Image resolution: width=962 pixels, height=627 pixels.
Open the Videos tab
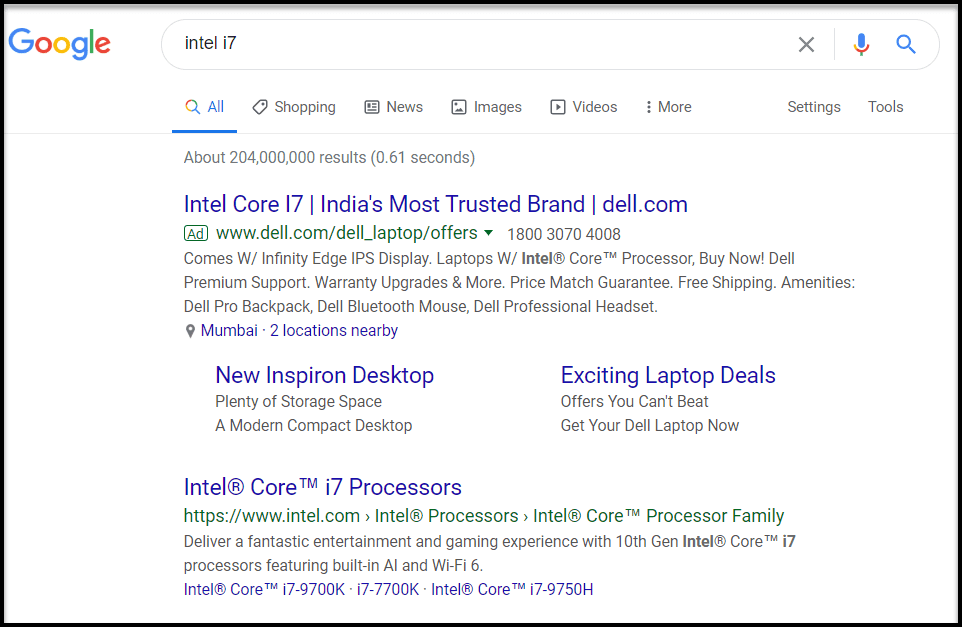tap(583, 107)
